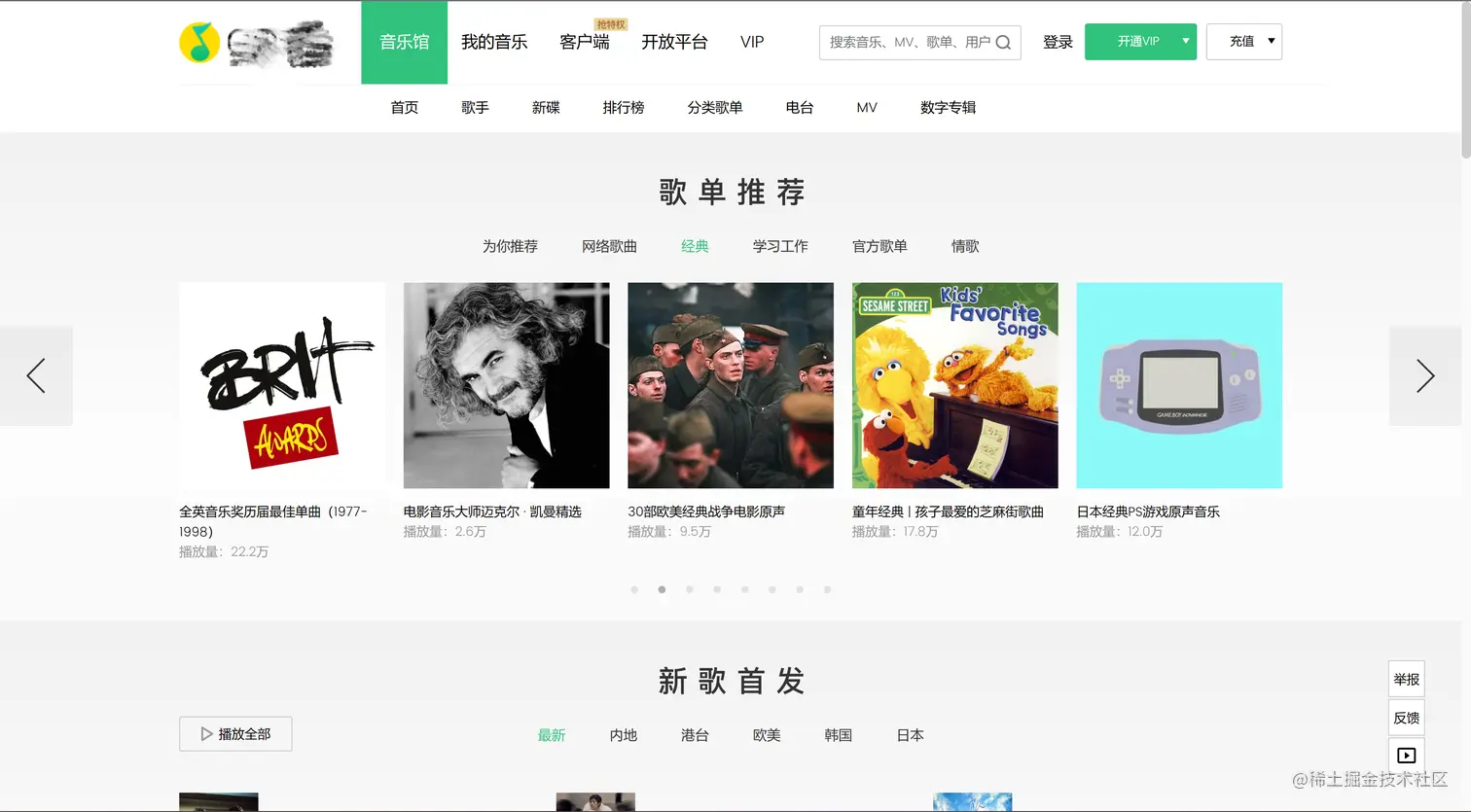Viewport: 1471px width, 812px height.
Task: Open the 开通VIP dropdown arrow
Action: click(x=1185, y=42)
